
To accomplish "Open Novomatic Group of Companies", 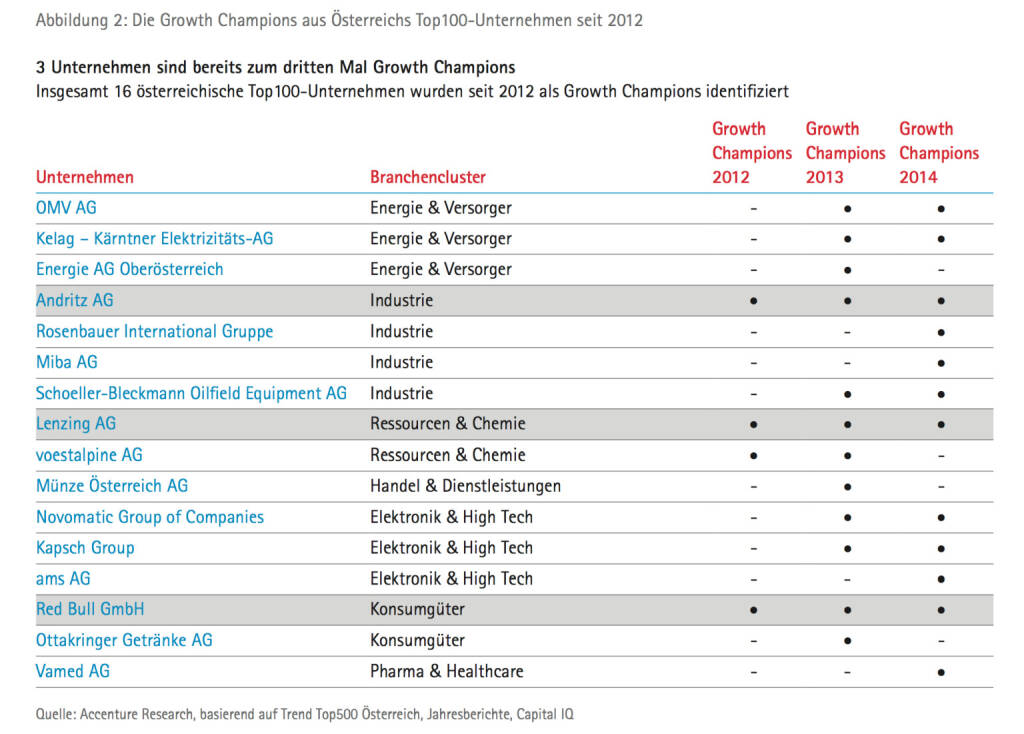I will point(150,517).
